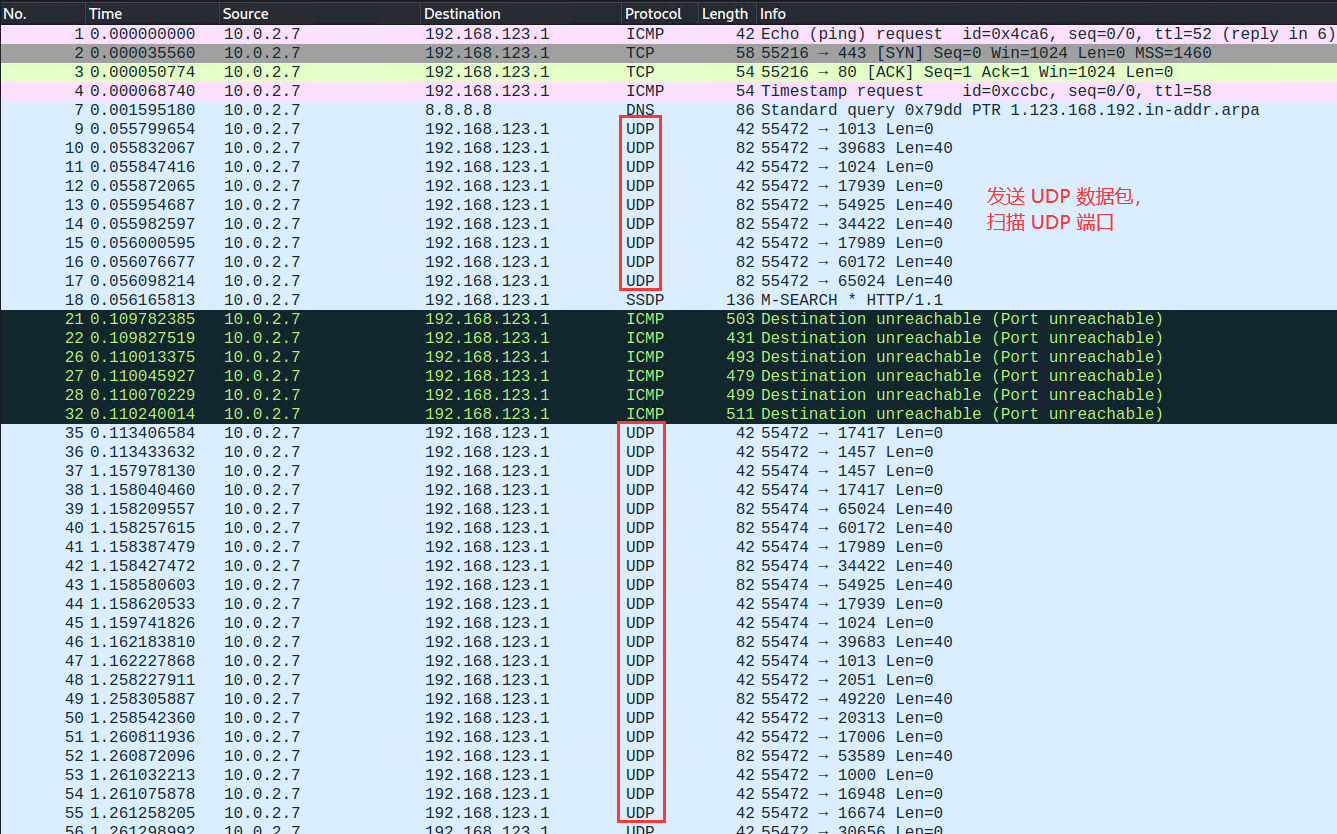Select packet 41 UDP 55474 → 17989

[668, 547]
